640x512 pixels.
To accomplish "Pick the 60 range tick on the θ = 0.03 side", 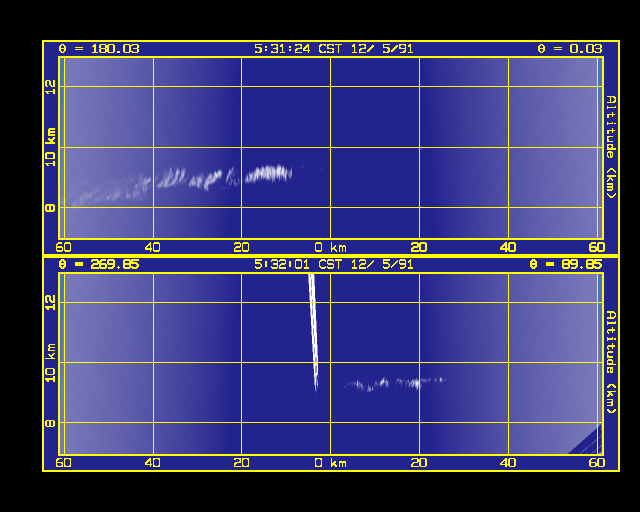I will coord(597,247).
